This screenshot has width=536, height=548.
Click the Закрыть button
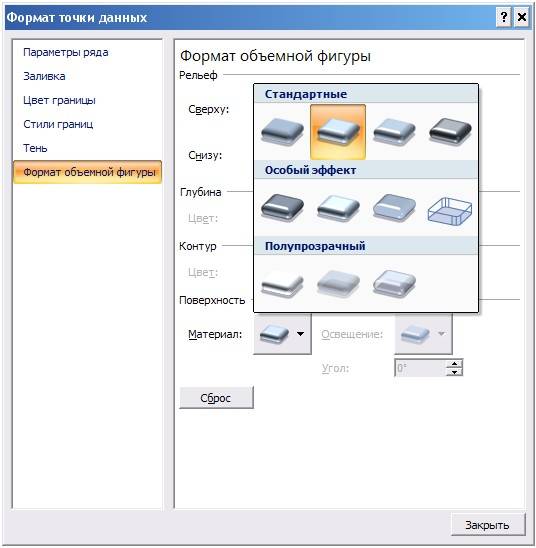pyautogui.click(x=488, y=525)
